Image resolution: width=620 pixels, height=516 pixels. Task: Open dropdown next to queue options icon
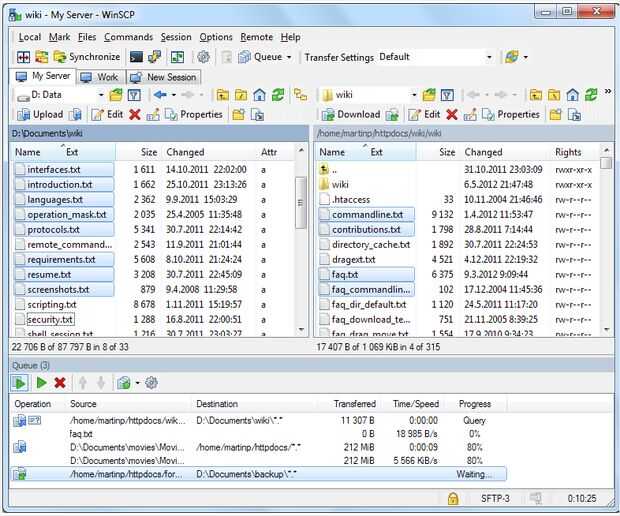[137, 383]
